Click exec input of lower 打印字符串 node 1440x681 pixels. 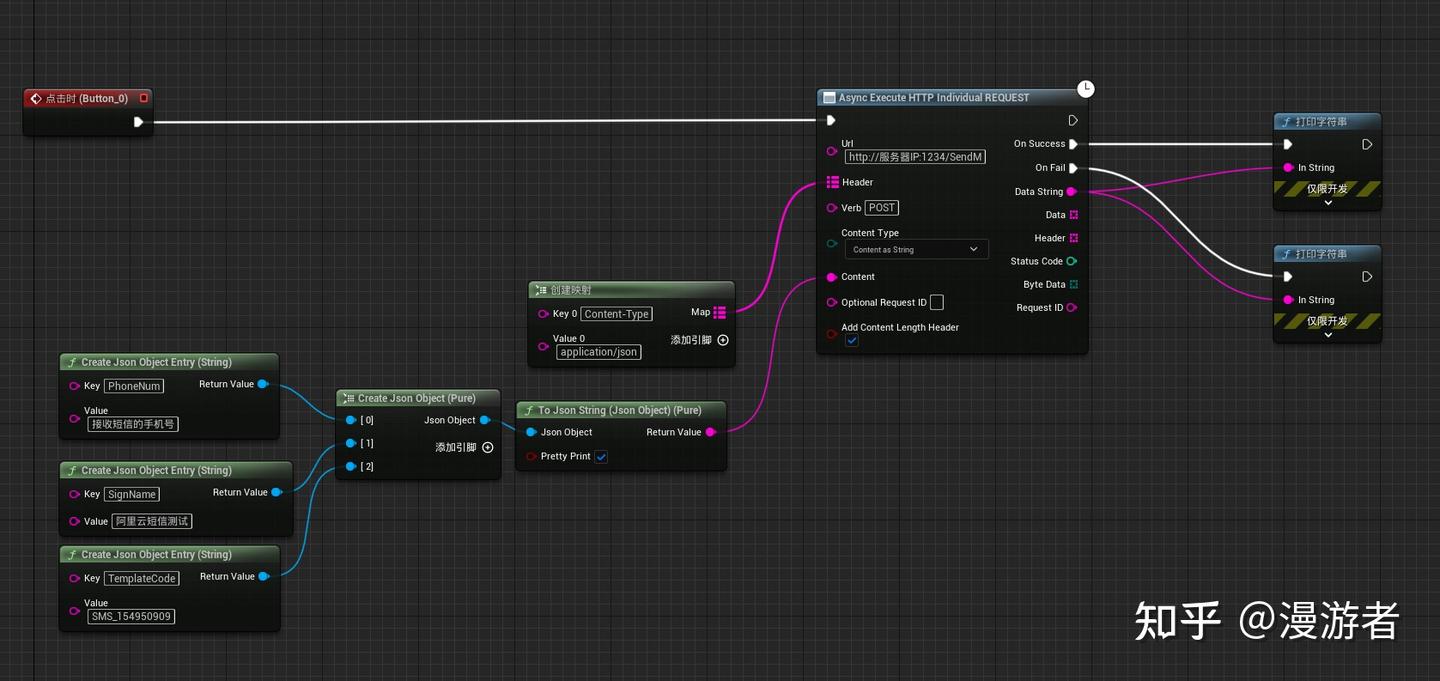(1288, 276)
